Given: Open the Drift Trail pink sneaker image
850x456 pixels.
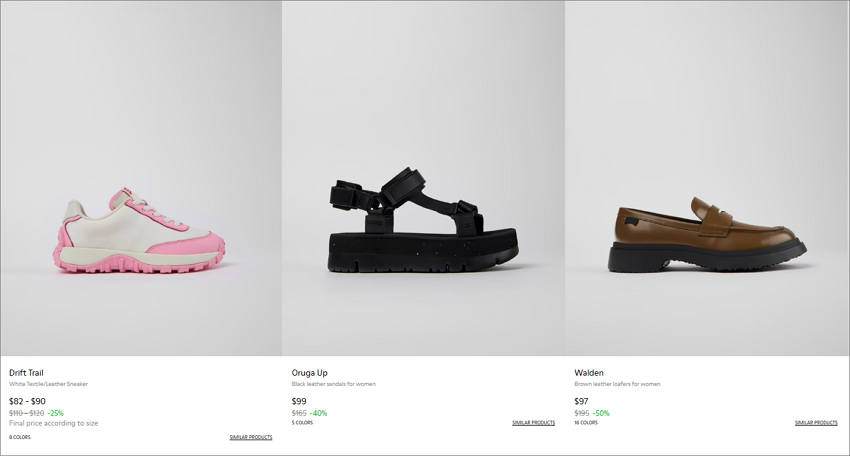Looking at the screenshot, I should [141, 178].
